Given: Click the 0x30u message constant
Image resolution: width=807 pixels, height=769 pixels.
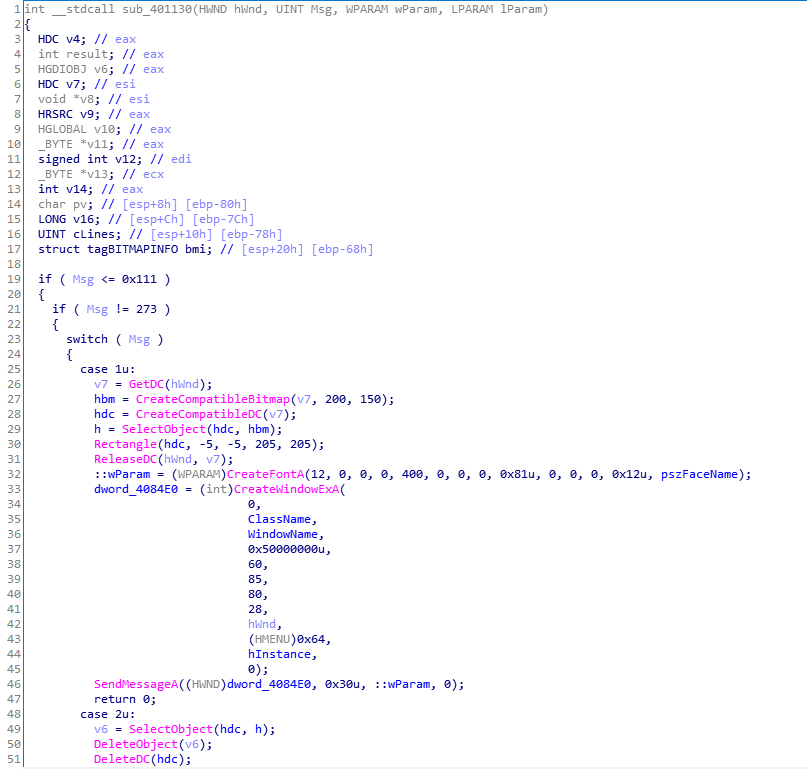Looking at the screenshot, I should (x=345, y=684).
